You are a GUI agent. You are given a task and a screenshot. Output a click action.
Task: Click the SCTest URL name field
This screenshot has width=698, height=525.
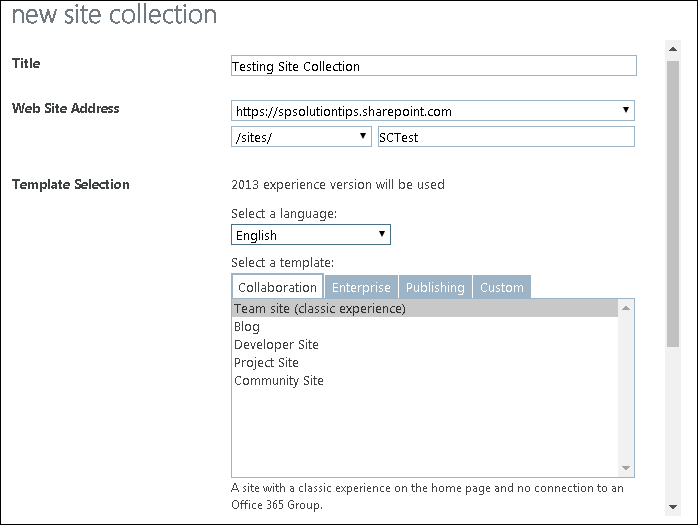506,137
